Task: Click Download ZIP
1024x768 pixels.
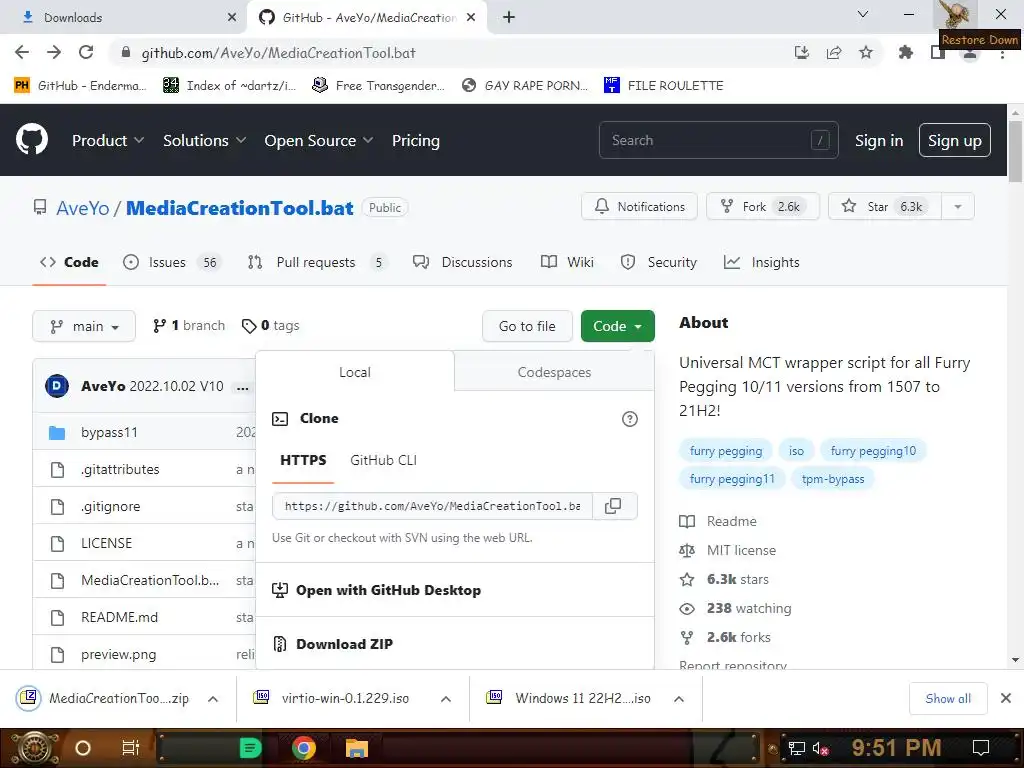Action: 344,644
